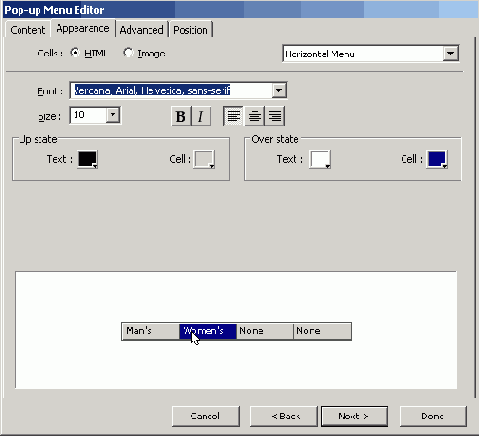Open the Position tab
This screenshot has width=479, height=436.
point(190,30)
